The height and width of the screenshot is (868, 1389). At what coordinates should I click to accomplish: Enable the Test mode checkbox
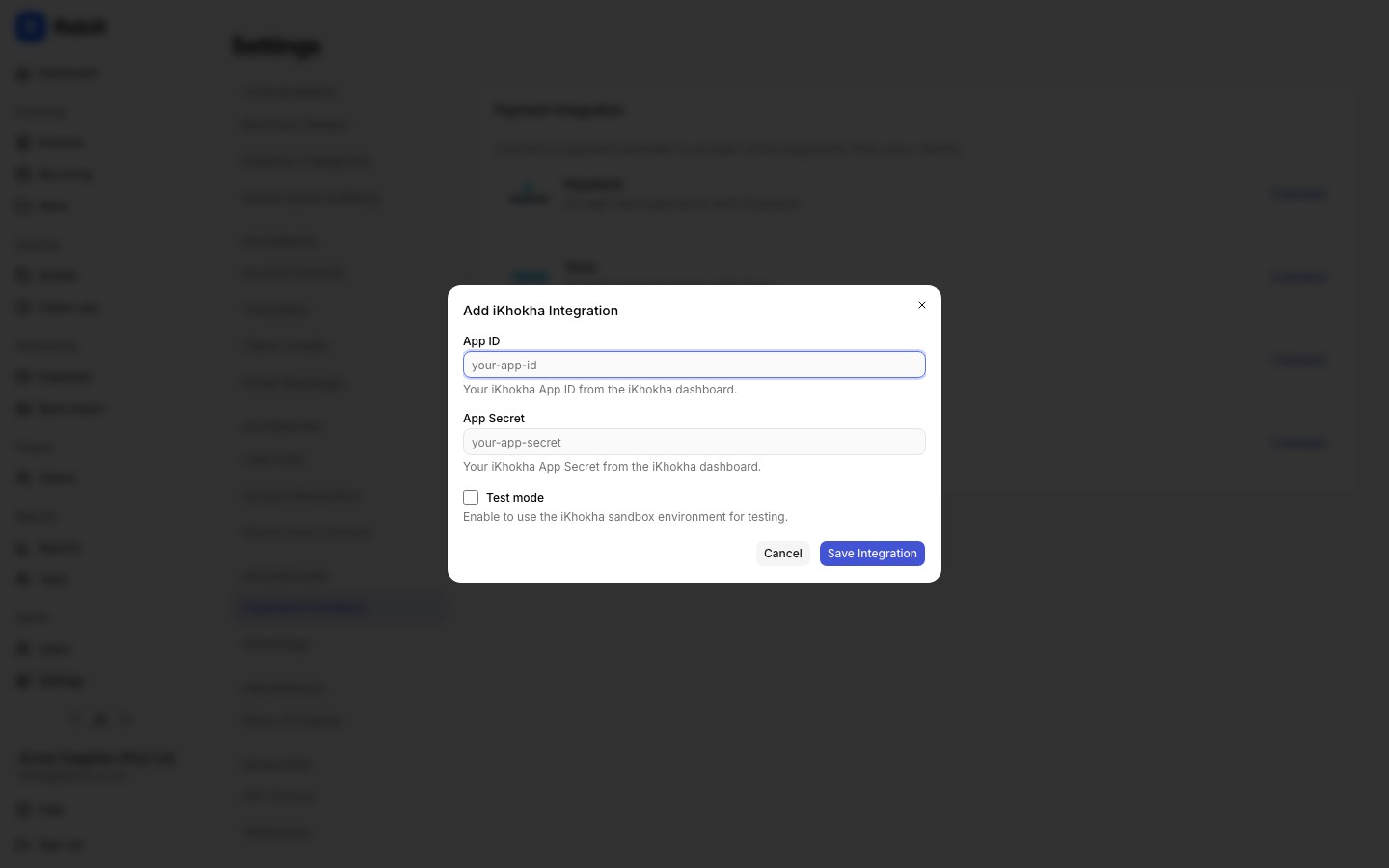[471, 498]
